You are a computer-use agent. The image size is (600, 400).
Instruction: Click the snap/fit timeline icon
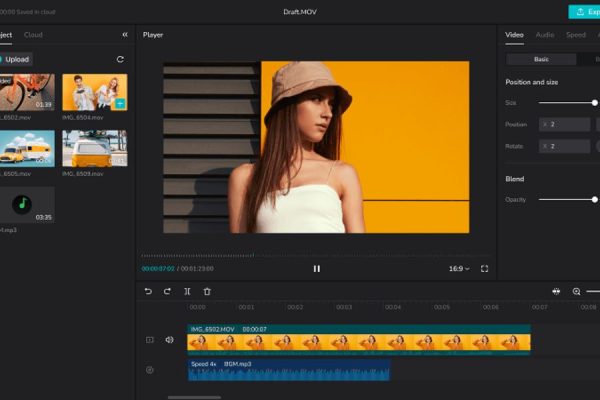(x=557, y=291)
